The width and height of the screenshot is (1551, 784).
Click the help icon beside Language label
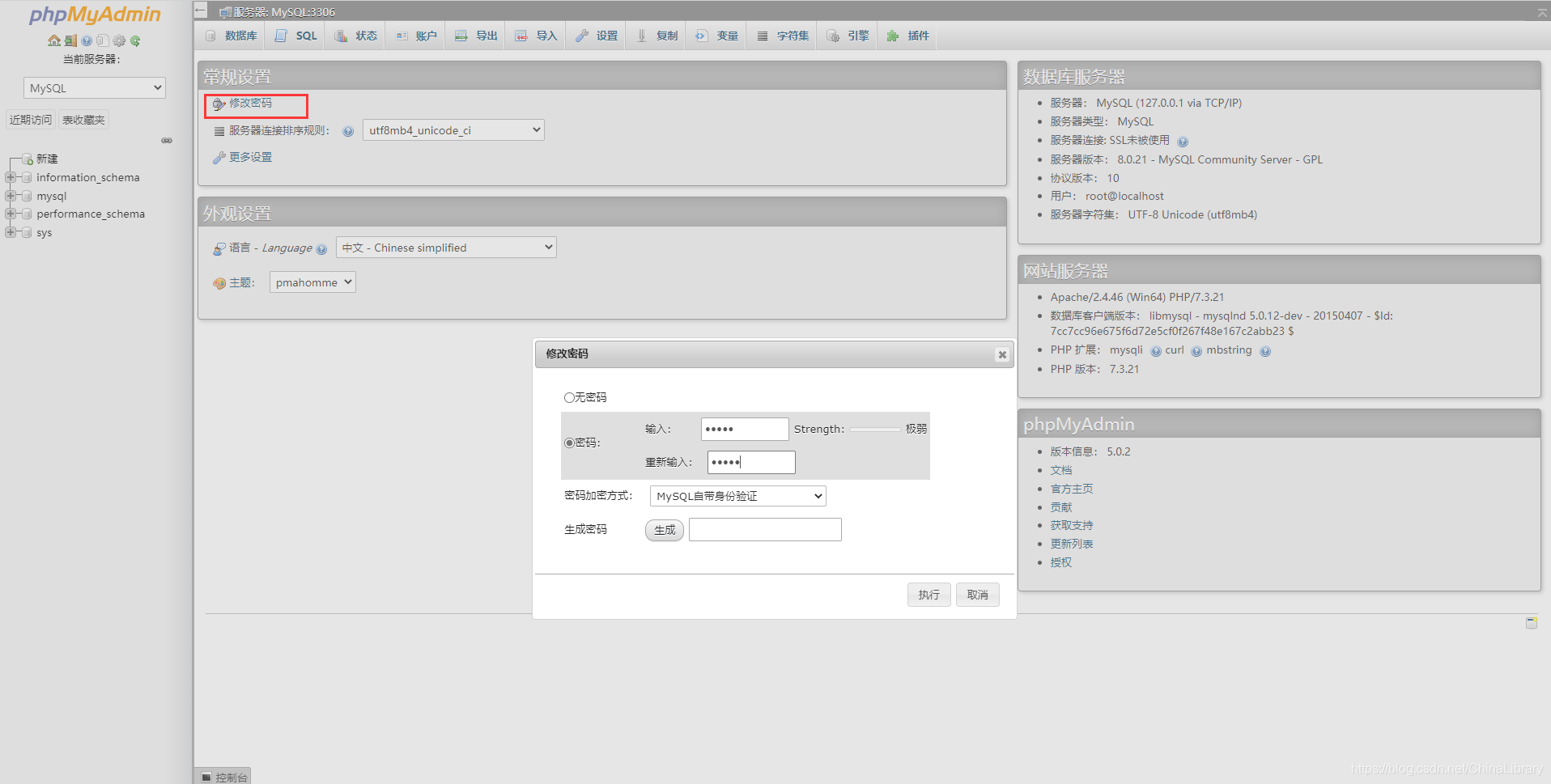[321, 249]
